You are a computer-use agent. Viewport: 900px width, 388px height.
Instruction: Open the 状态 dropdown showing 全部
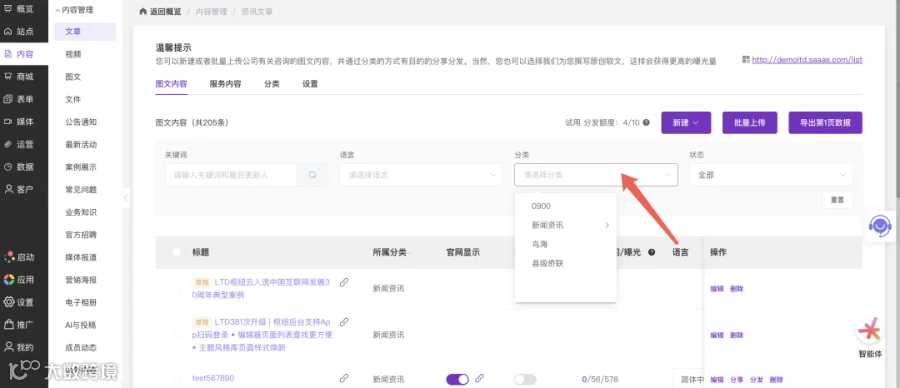tap(771, 174)
